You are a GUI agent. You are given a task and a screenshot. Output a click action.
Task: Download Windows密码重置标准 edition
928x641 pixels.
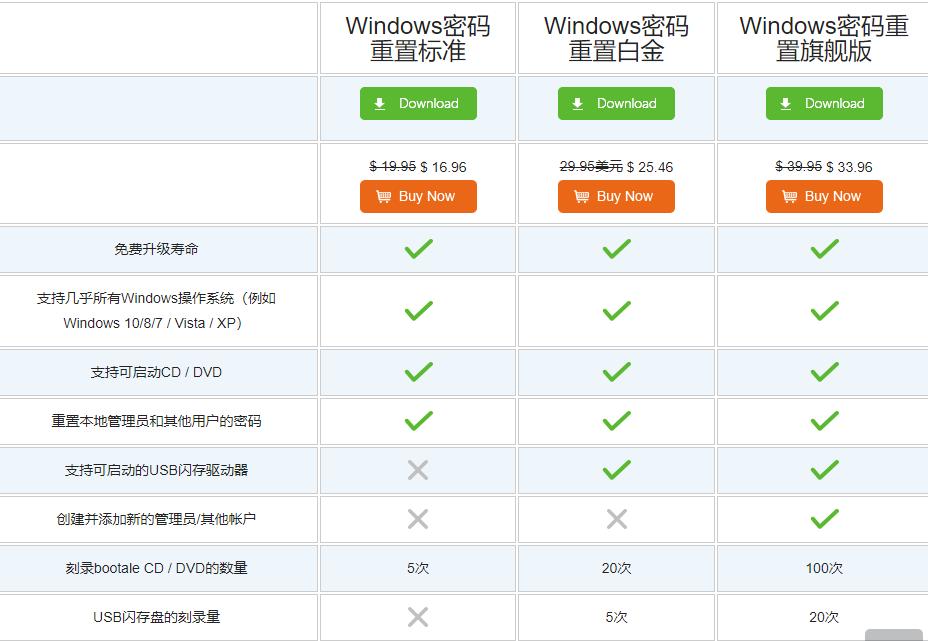[x=418, y=104]
